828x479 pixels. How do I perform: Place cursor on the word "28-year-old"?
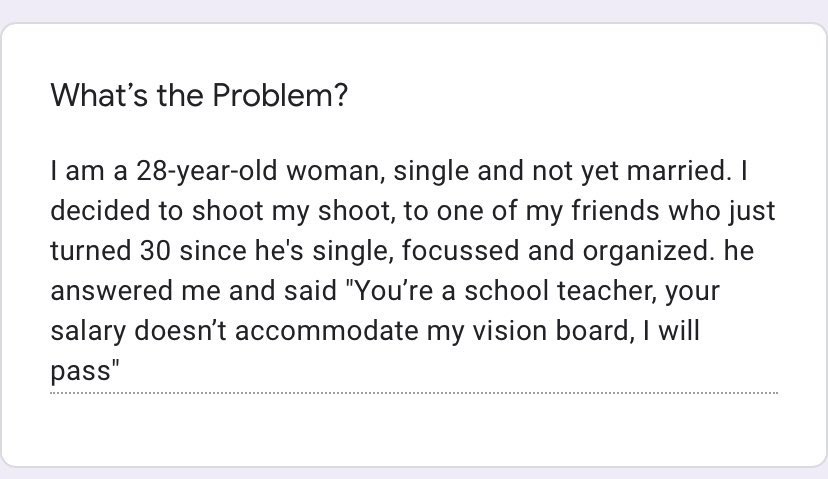(x=206, y=171)
